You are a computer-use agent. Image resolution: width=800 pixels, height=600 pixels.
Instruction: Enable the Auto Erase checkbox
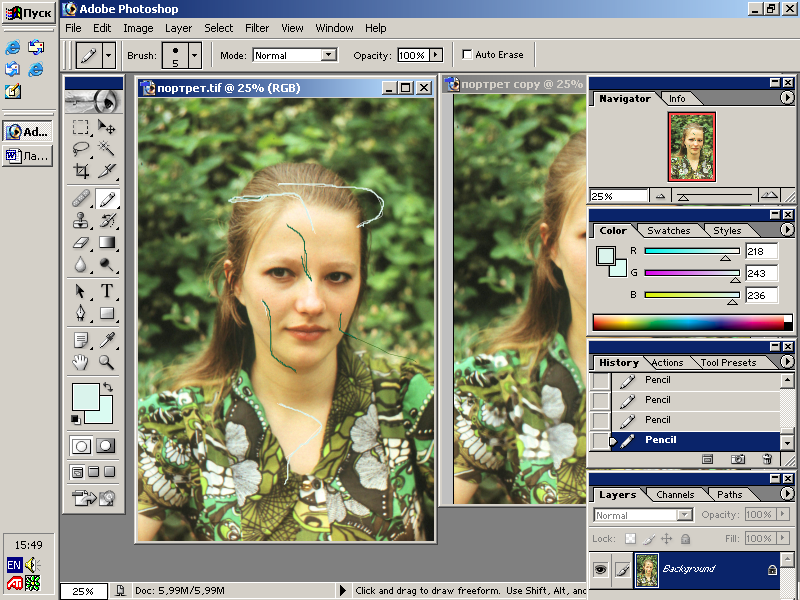click(x=467, y=55)
